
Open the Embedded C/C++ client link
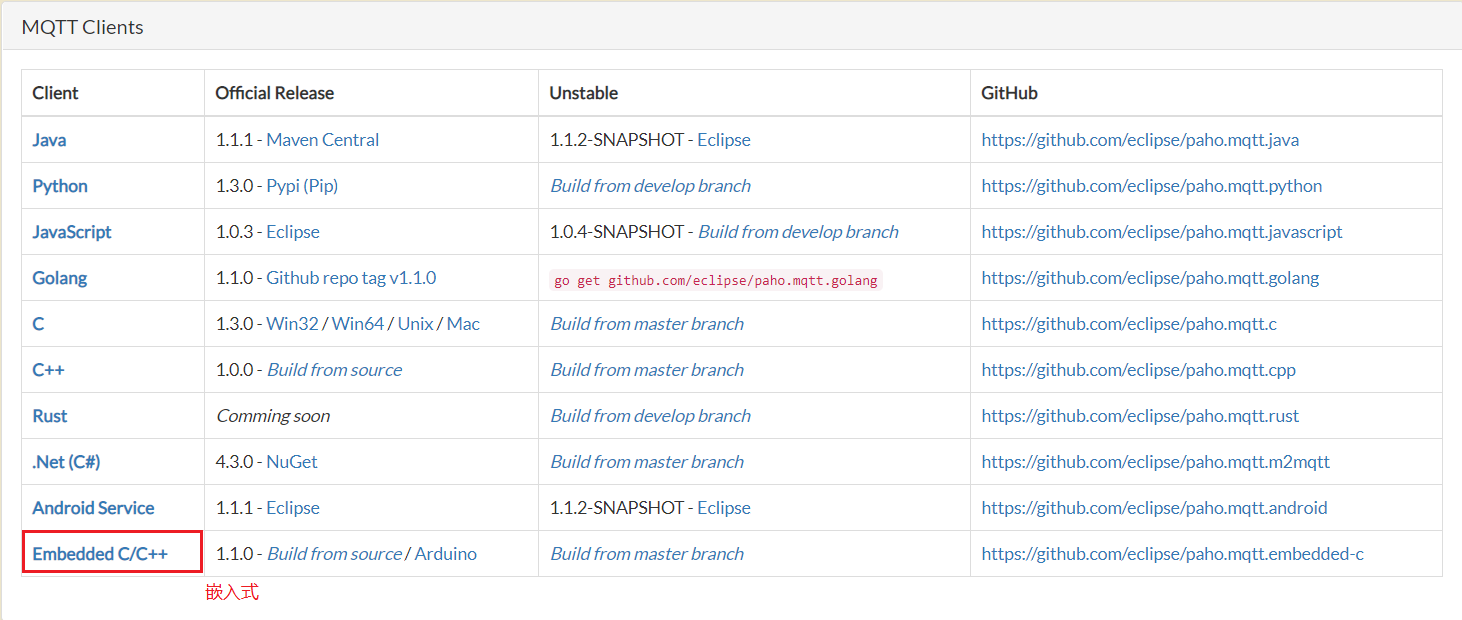coord(100,554)
